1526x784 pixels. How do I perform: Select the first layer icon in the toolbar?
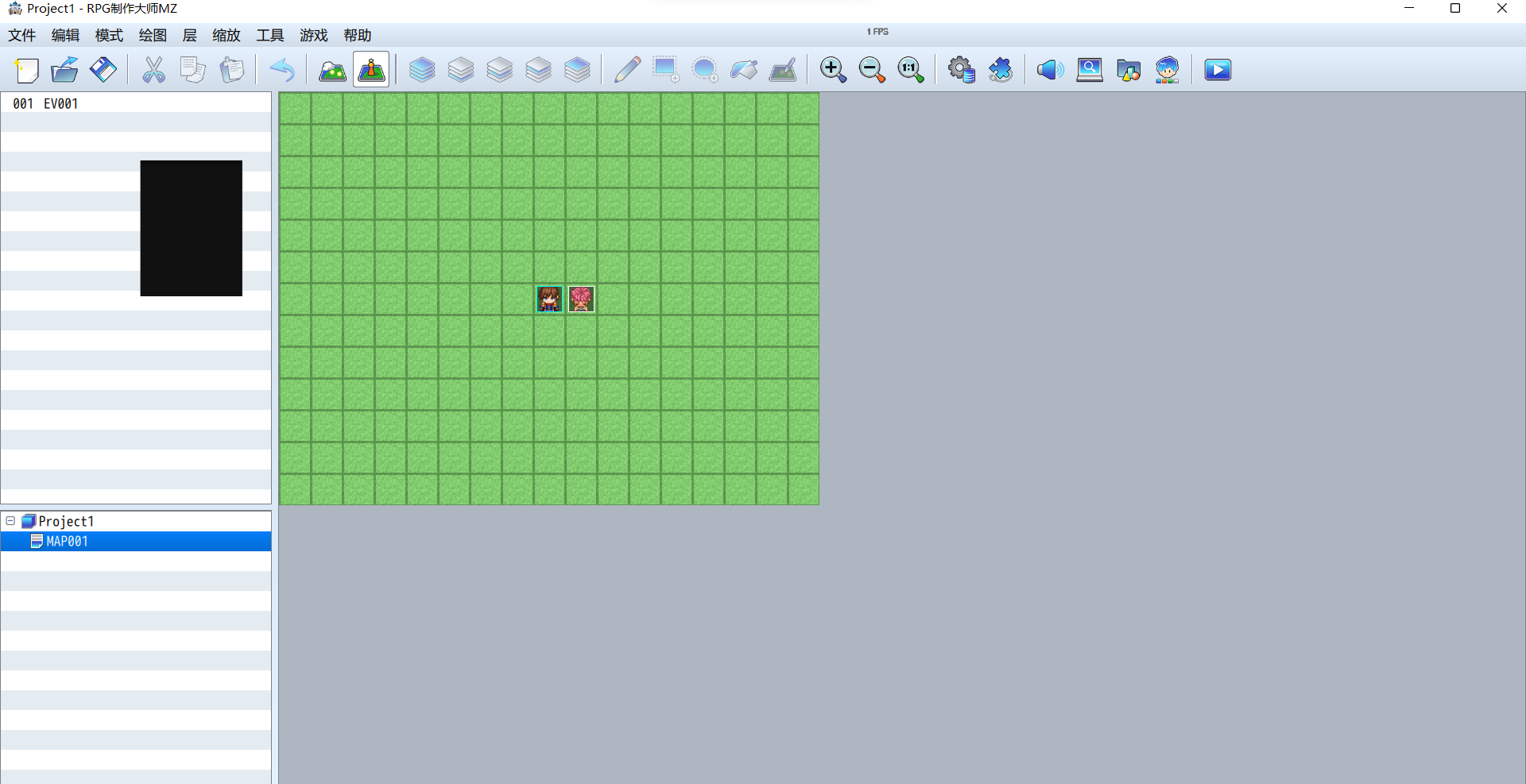[422, 70]
